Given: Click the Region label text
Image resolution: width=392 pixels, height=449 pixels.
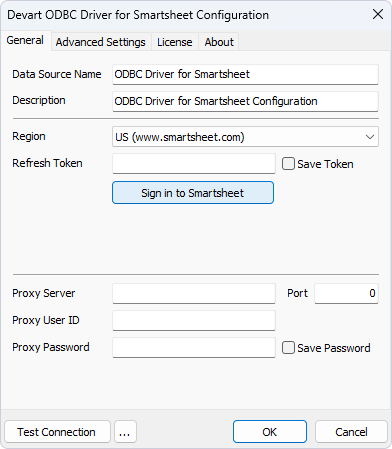Looking at the screenshot, I should click(29, 136).
